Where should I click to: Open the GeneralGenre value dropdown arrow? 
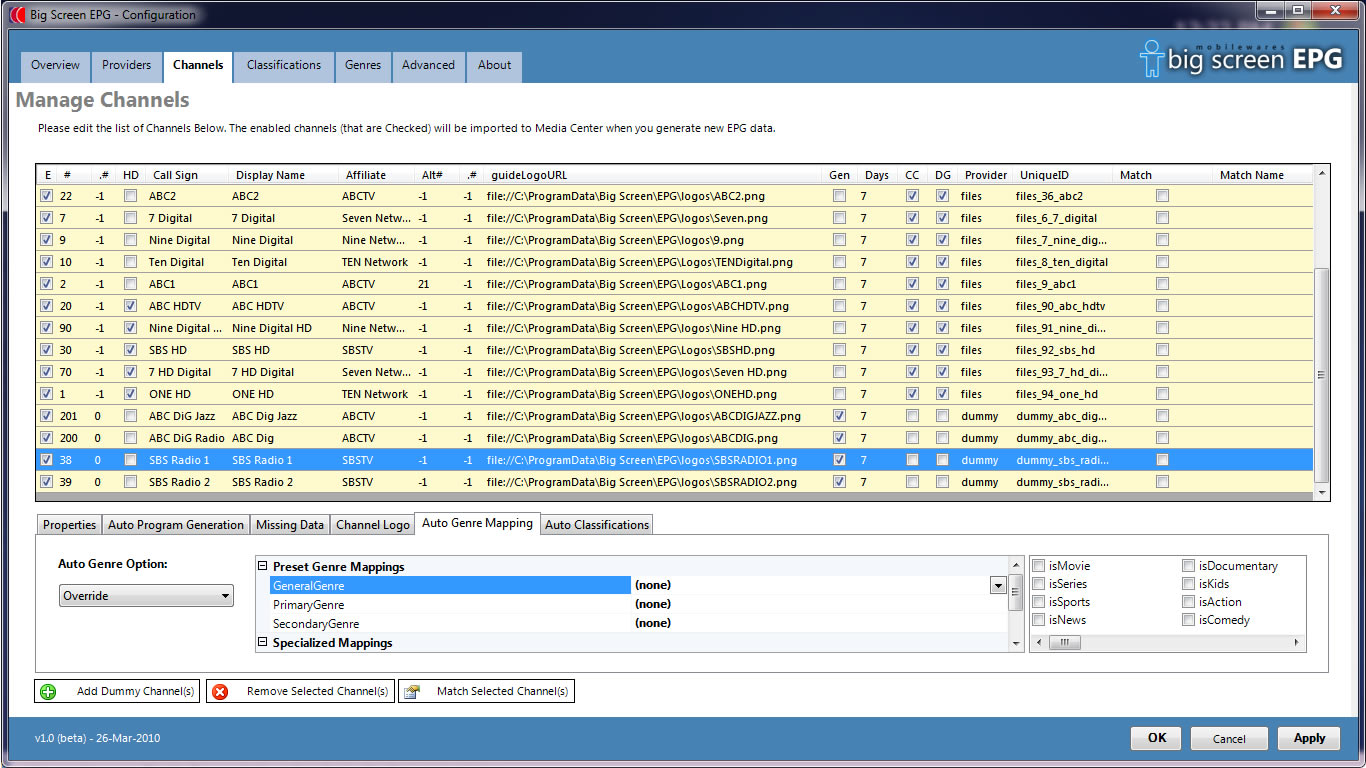tap(998, 586)
